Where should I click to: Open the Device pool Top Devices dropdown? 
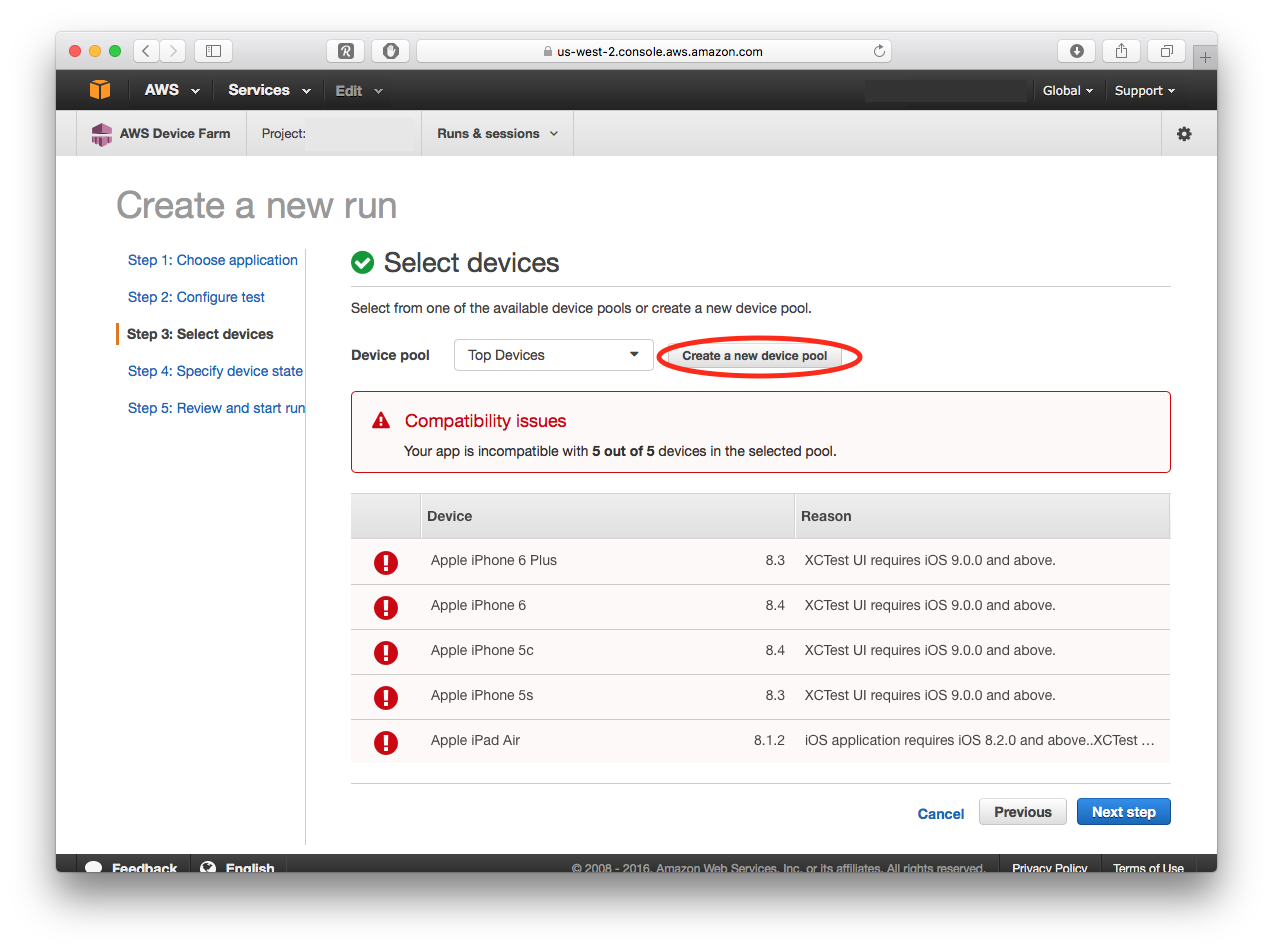click(x=553, y=355)
